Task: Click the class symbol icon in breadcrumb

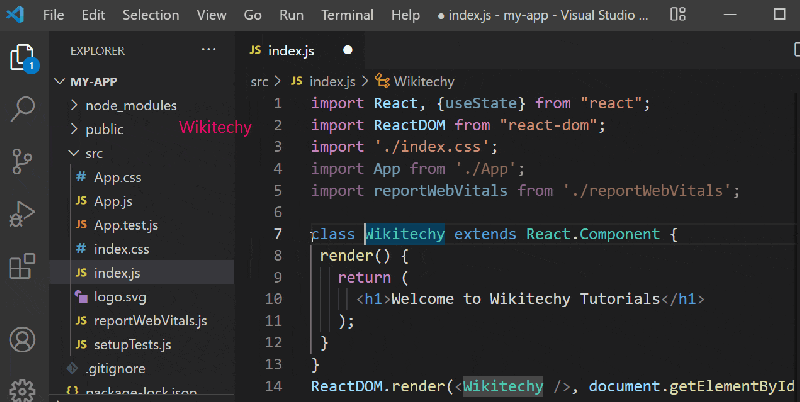Action: 383,81
